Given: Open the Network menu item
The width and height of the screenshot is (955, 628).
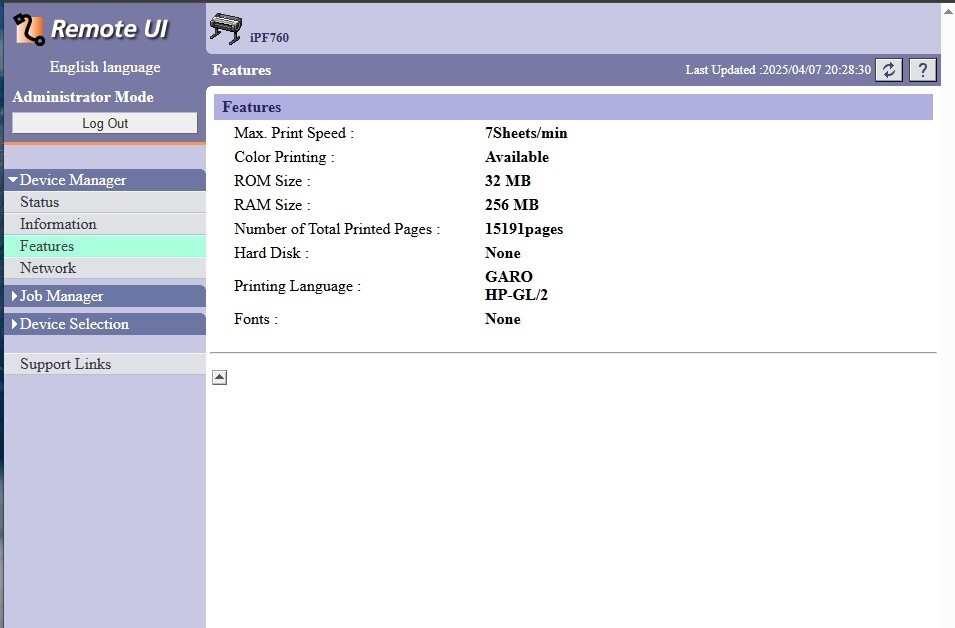Looking at the screenshot, I should [48, 268].
